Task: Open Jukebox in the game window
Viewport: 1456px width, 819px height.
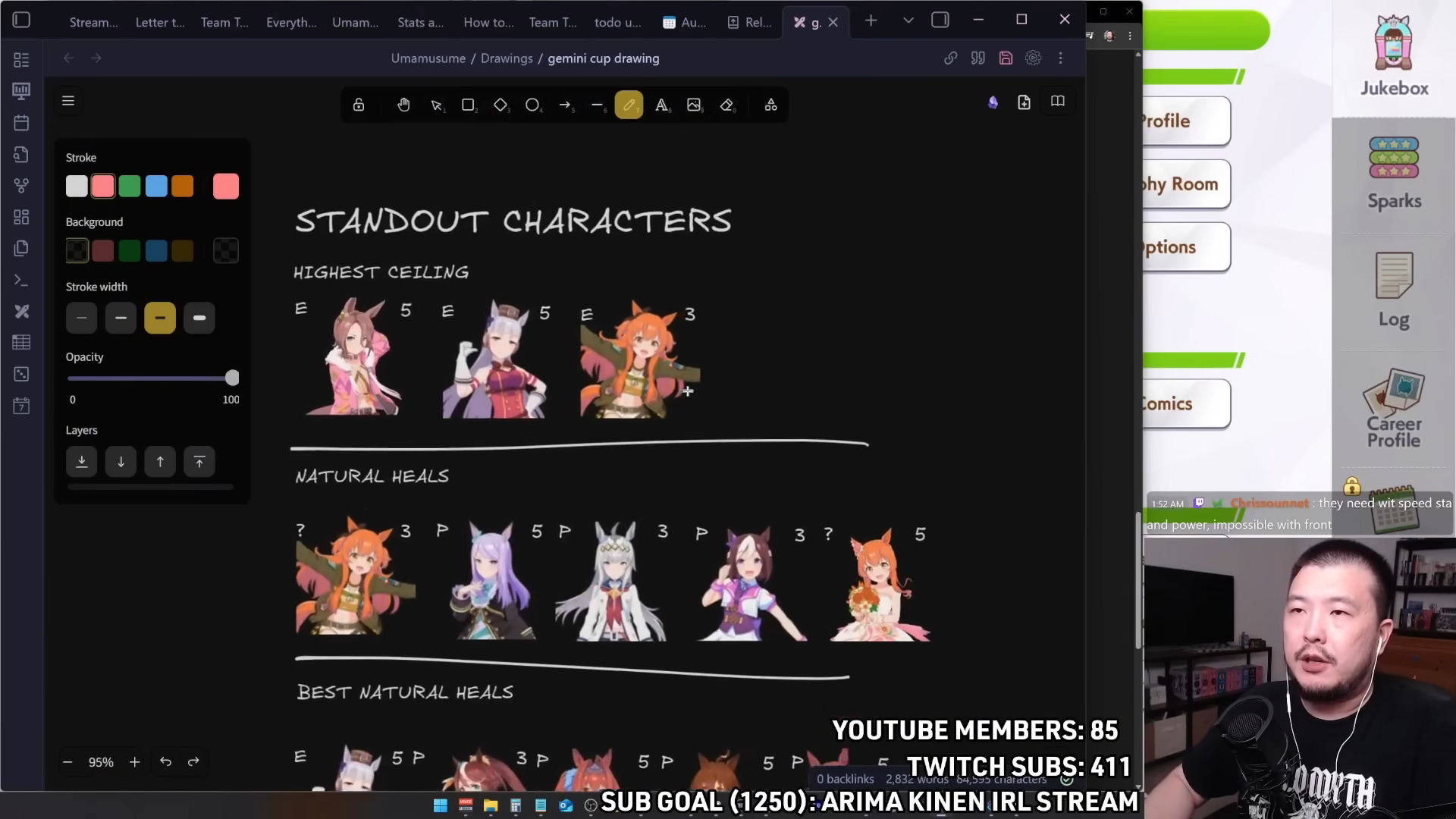Action: (x=1394, y=57)
